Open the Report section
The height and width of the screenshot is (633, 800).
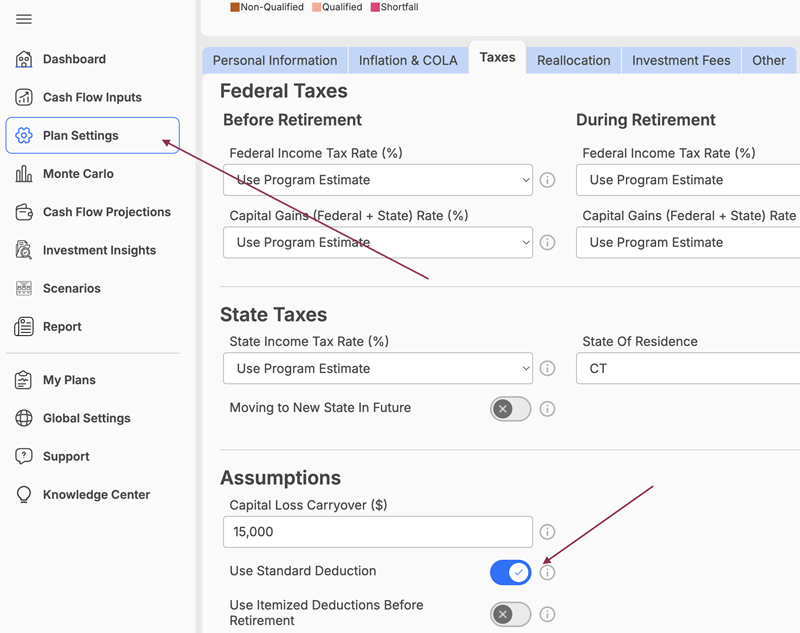tap(62, 326)
